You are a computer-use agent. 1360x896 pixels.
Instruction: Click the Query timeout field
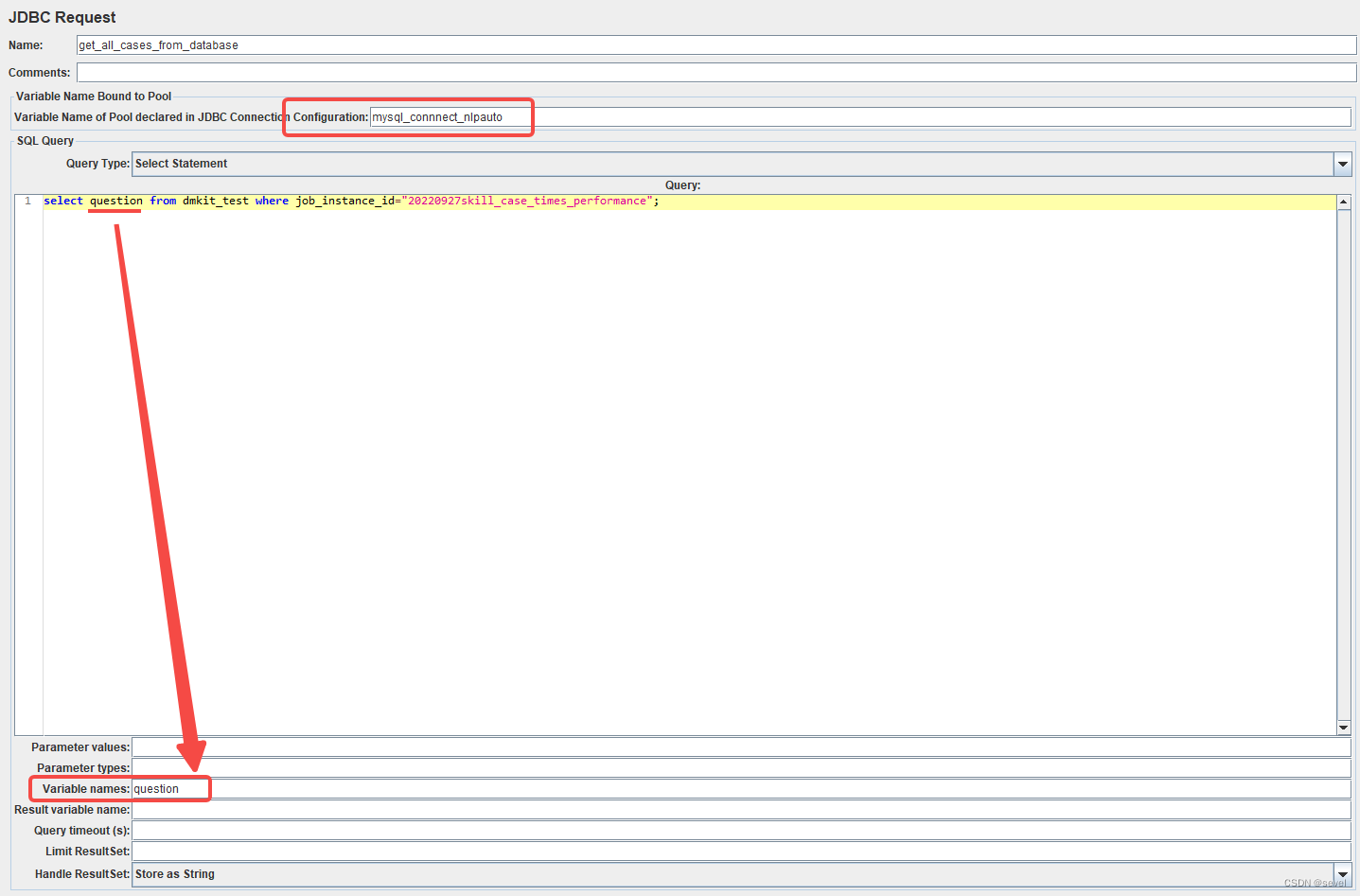coord(379,830)
